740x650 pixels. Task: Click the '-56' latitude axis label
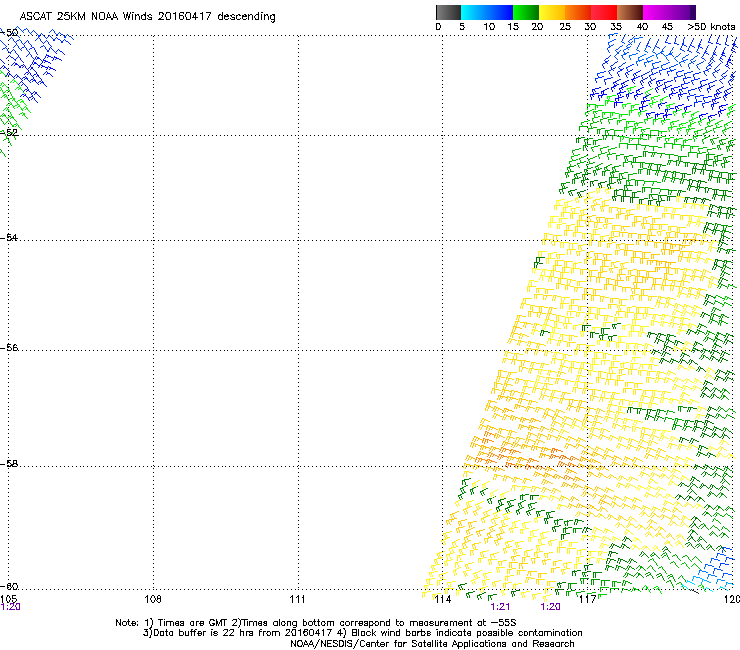(x=9, y=347)
